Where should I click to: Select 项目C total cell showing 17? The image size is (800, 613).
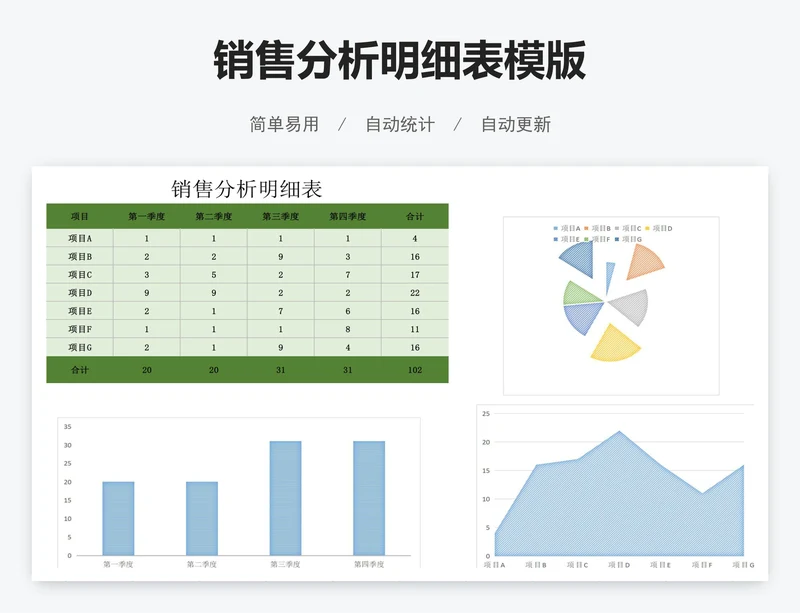click(415, 275)
